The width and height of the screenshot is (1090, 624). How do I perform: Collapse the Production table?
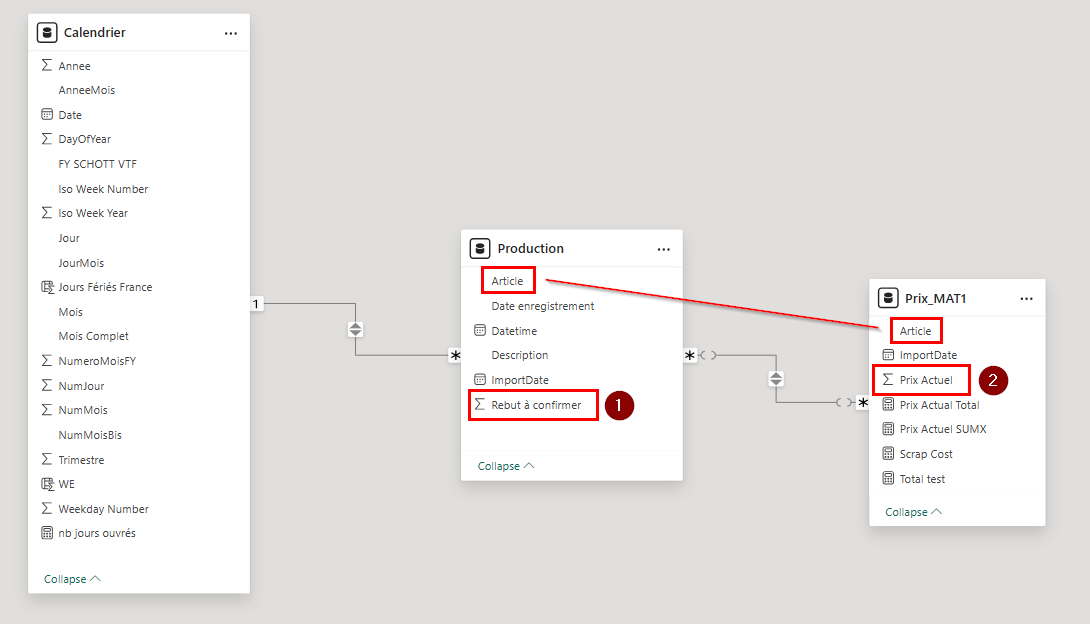tap(505, 466)
